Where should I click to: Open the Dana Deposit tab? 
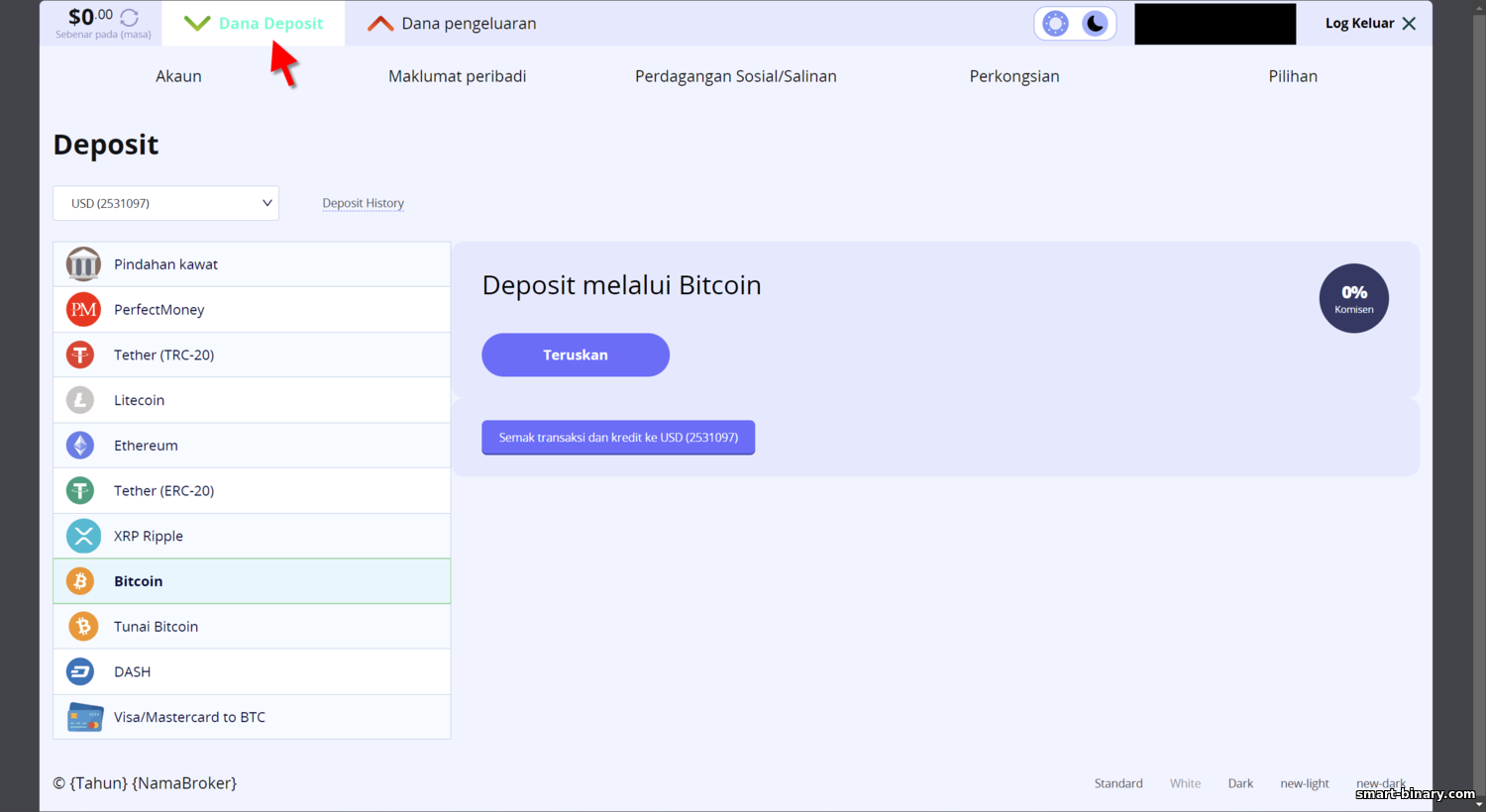[254, 23]
